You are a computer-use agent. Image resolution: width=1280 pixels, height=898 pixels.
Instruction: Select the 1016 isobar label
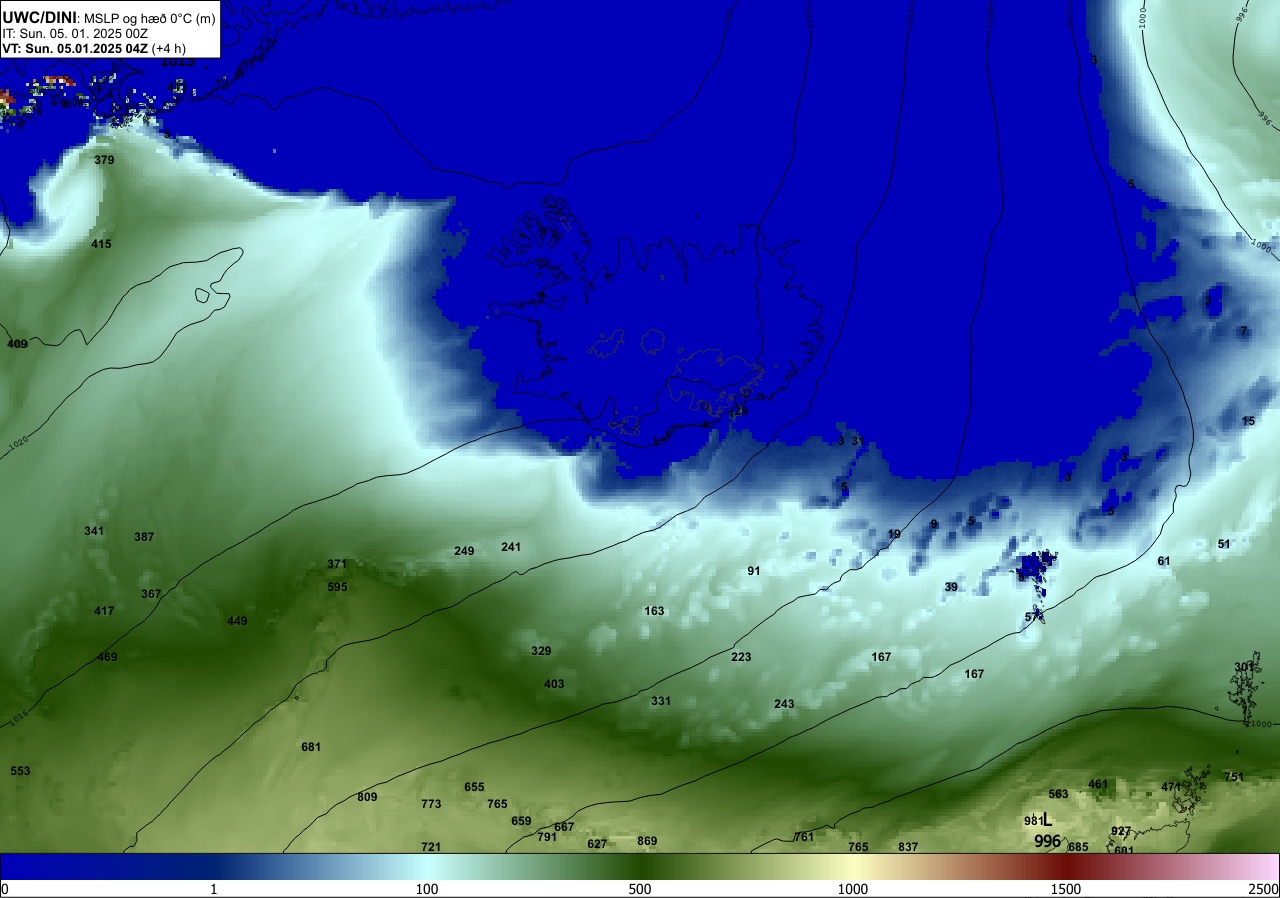(17, 717)
